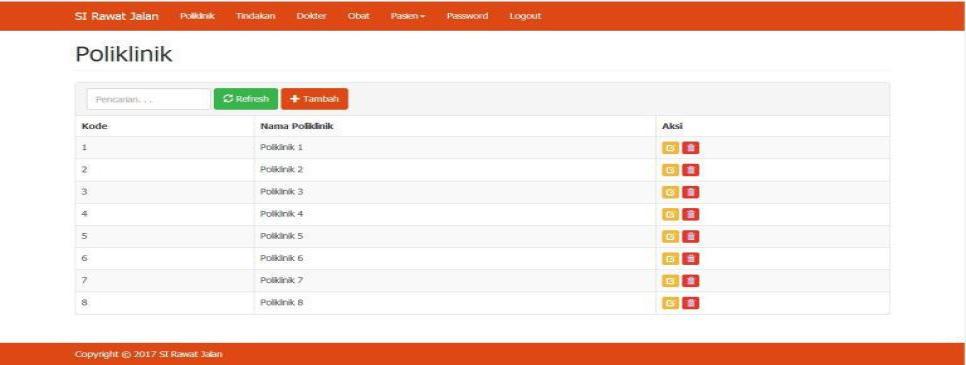Select Logout in the navbar

525,16
